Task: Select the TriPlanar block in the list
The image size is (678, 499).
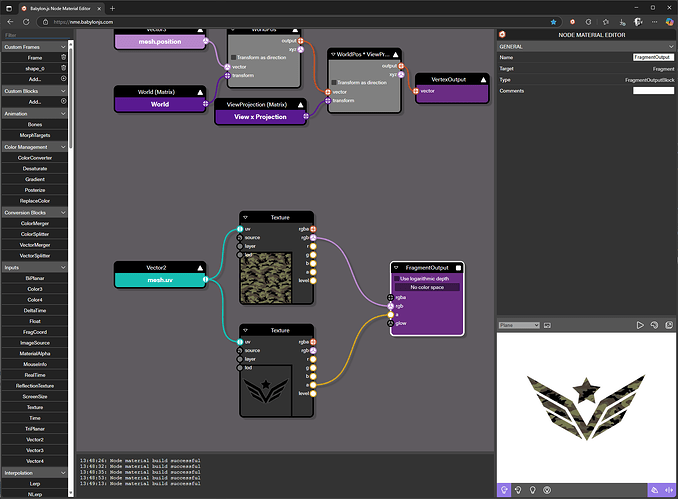Action: (35, 429)
